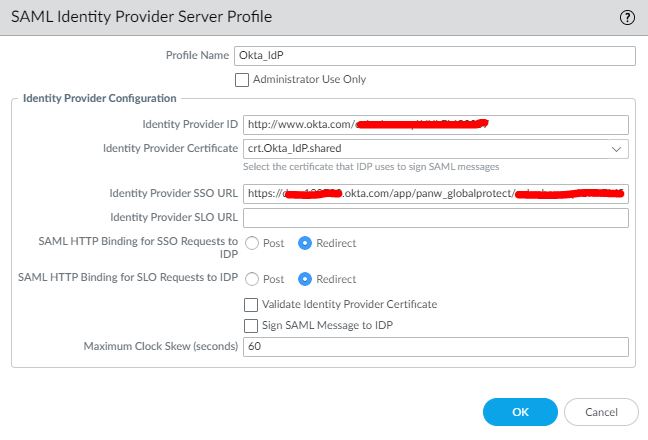Screen dimensions: 648x440
Task: Click the Identity Provider SSO URL field
Action: tap(435, 194)
